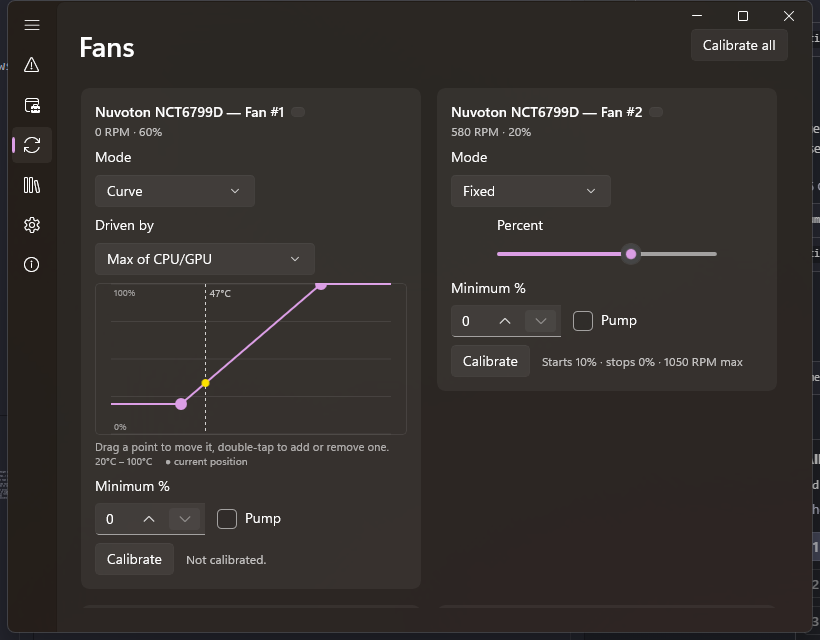Click Fan #2 Calibrate button
The height and width of the screenshot is (640, 820).
click(490, 361)
